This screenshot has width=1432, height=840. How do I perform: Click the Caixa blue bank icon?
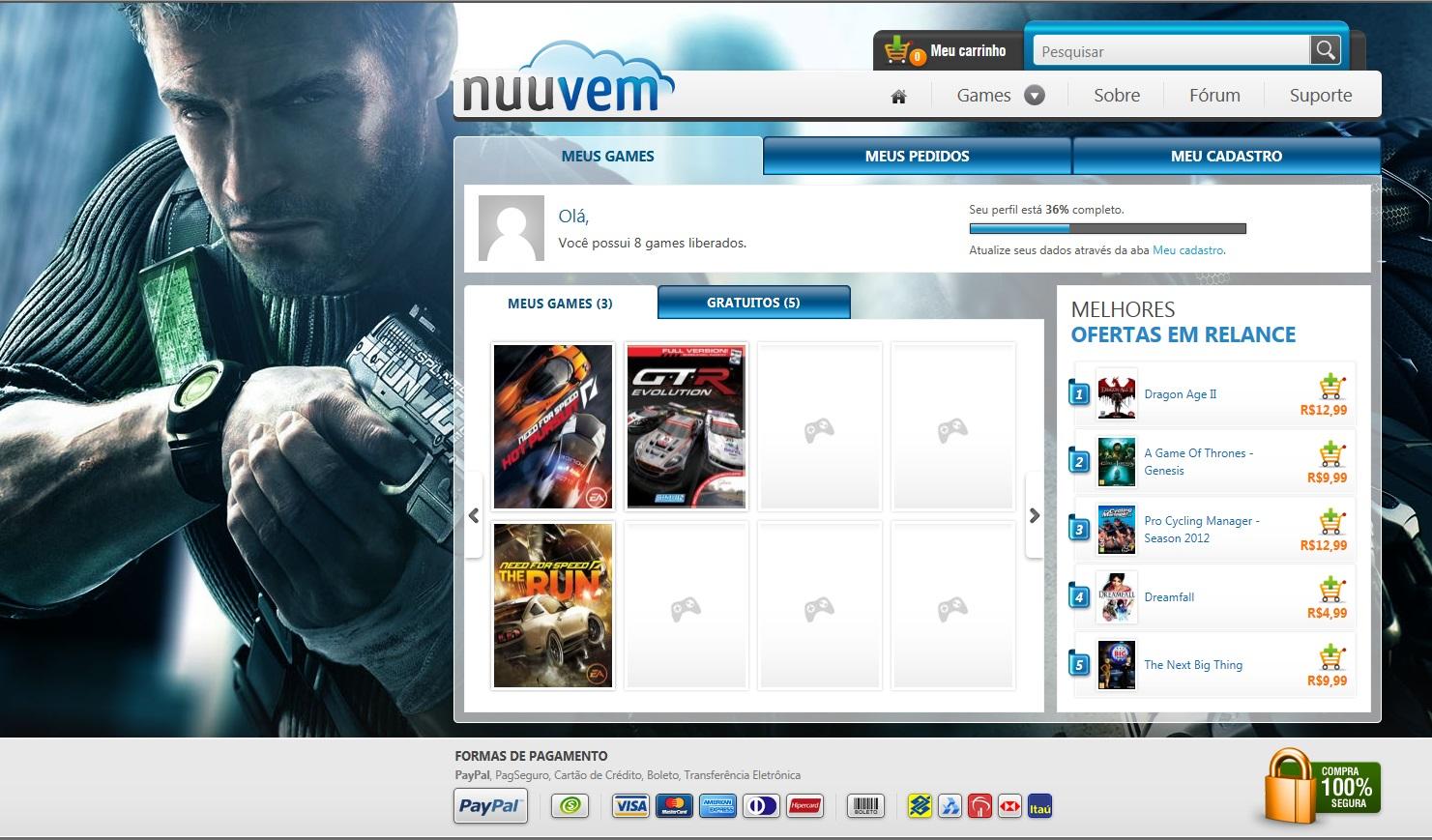950,805
